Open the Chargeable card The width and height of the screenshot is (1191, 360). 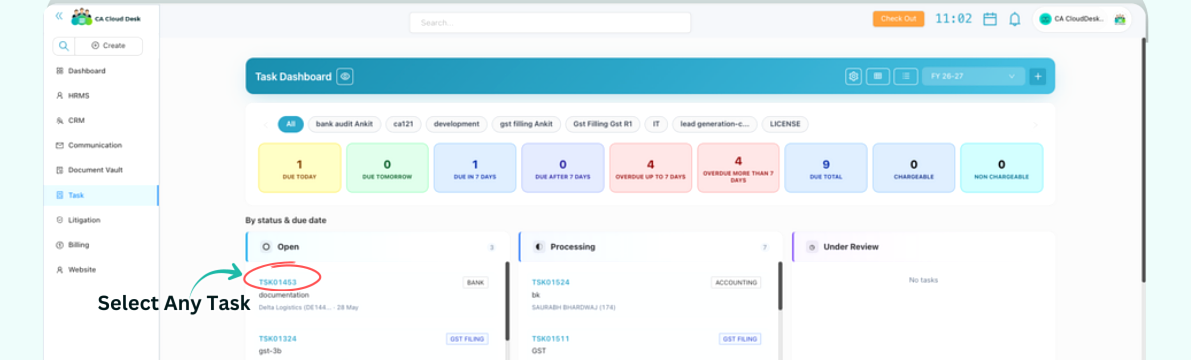[x=914, y=168]
